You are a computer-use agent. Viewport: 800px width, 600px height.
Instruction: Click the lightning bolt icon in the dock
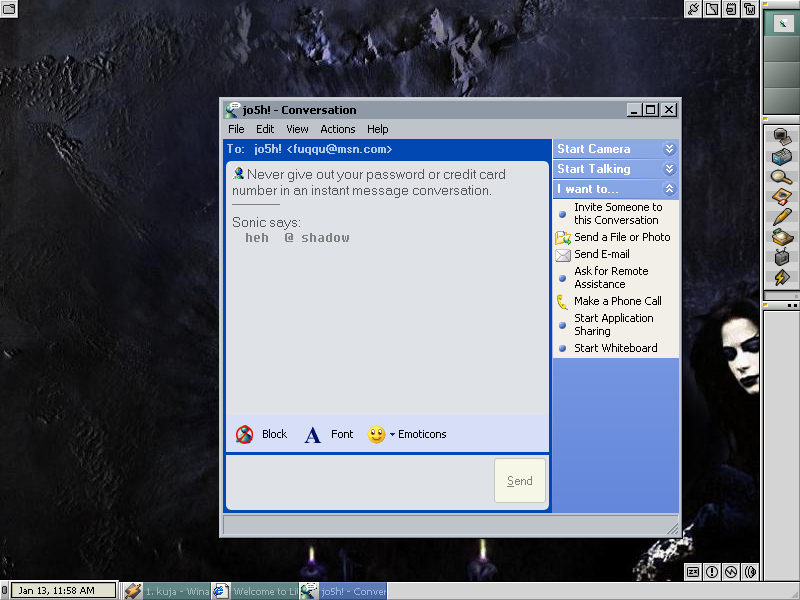(781, 277)
